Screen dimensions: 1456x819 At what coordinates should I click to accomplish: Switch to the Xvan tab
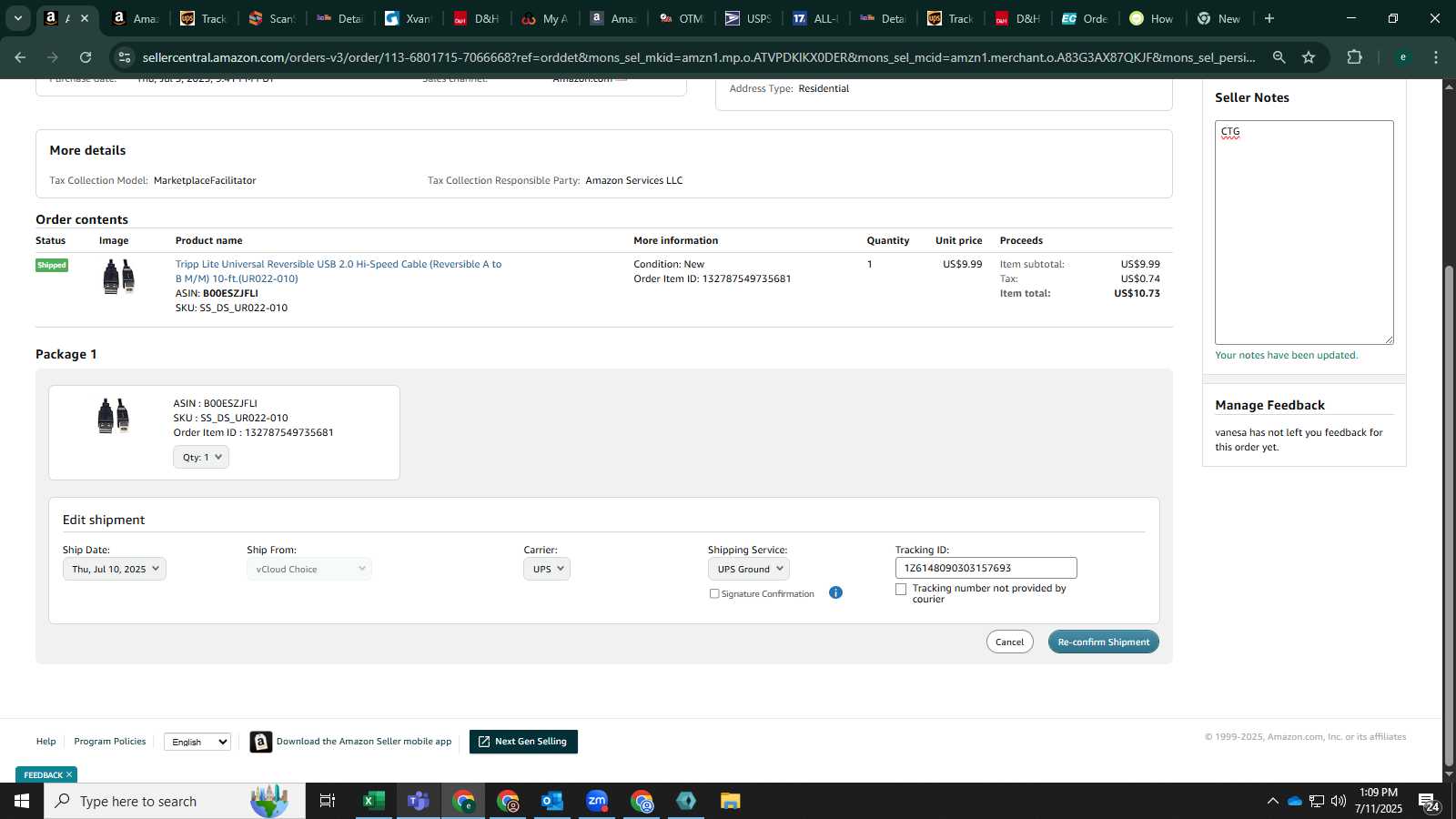point(407,18)
